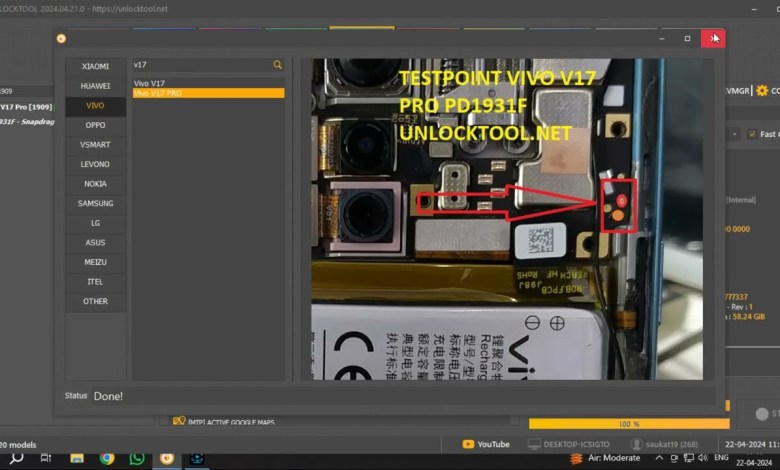The image size is (780, 470).
Task: Minimize the main UnlockTool window
Action: (x=755, y=9)
